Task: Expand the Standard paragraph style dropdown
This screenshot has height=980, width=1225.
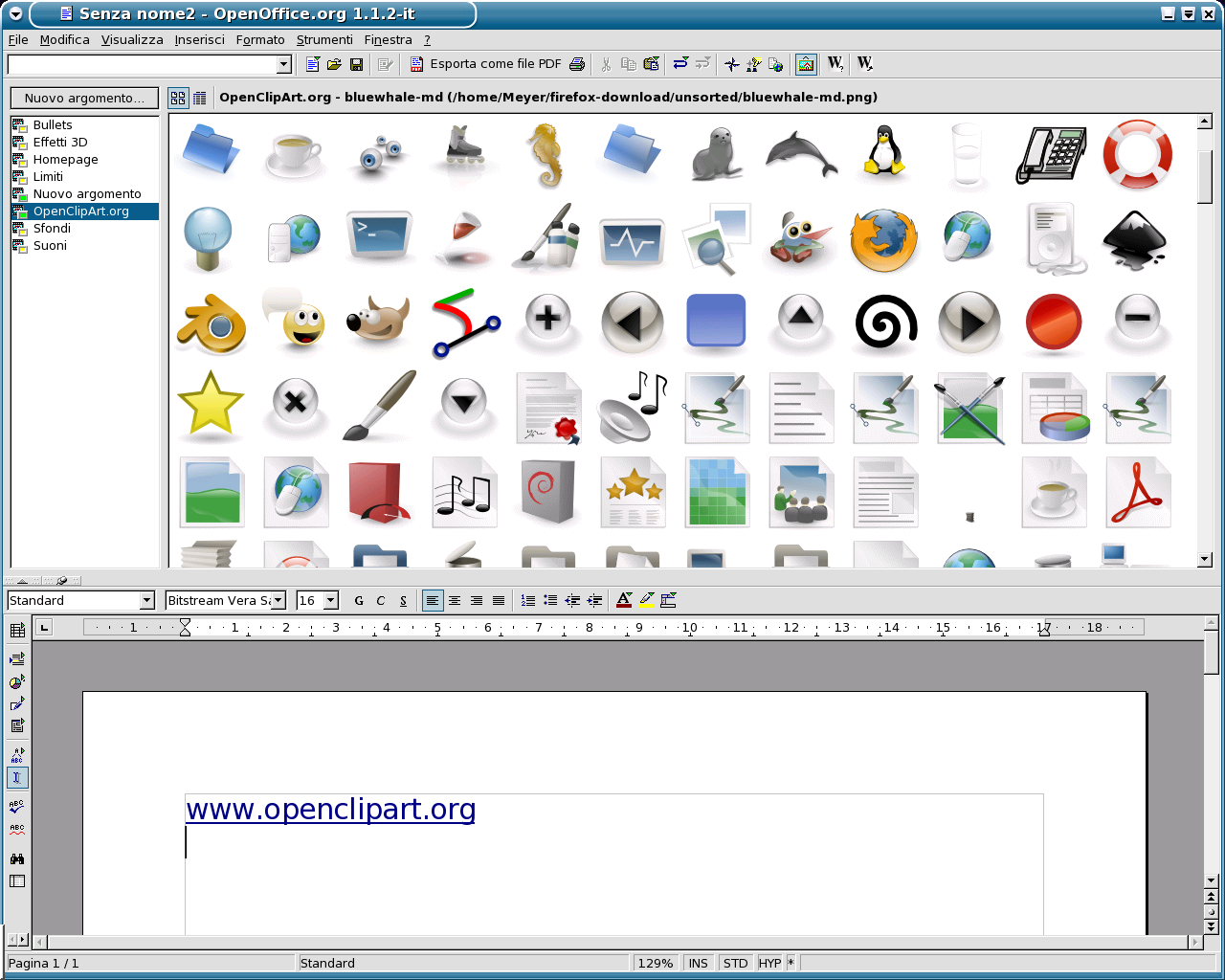Action: coord(147,600)
